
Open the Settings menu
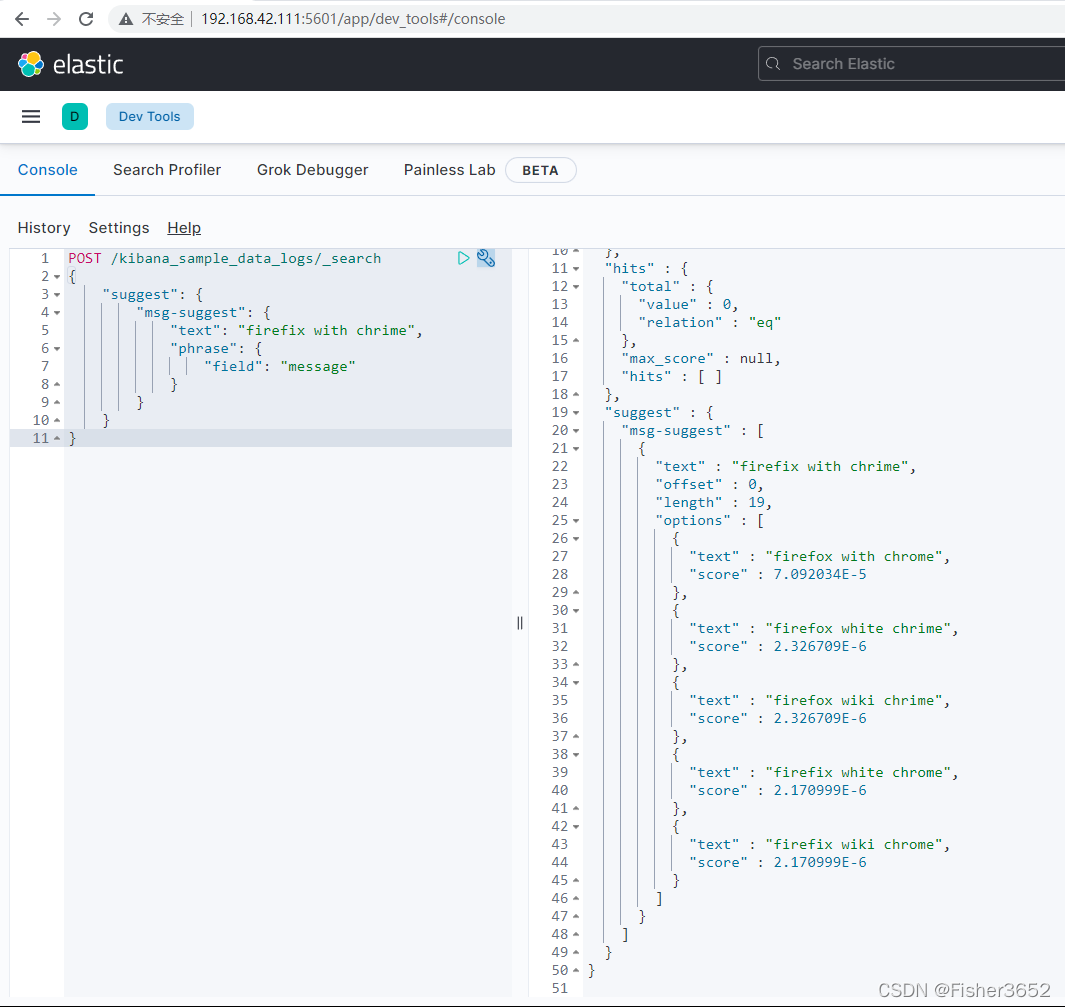coord(119,228)
